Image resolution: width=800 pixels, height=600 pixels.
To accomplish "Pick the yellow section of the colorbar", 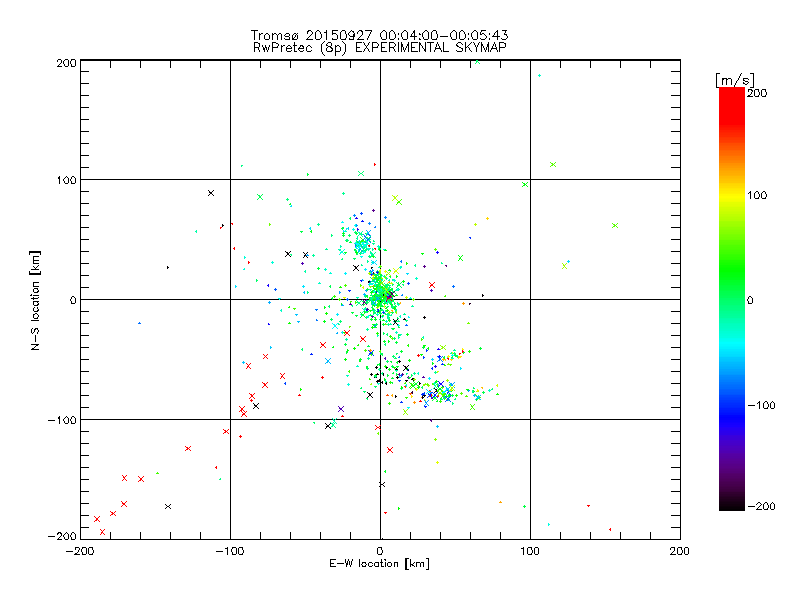I will coord(732,195).
